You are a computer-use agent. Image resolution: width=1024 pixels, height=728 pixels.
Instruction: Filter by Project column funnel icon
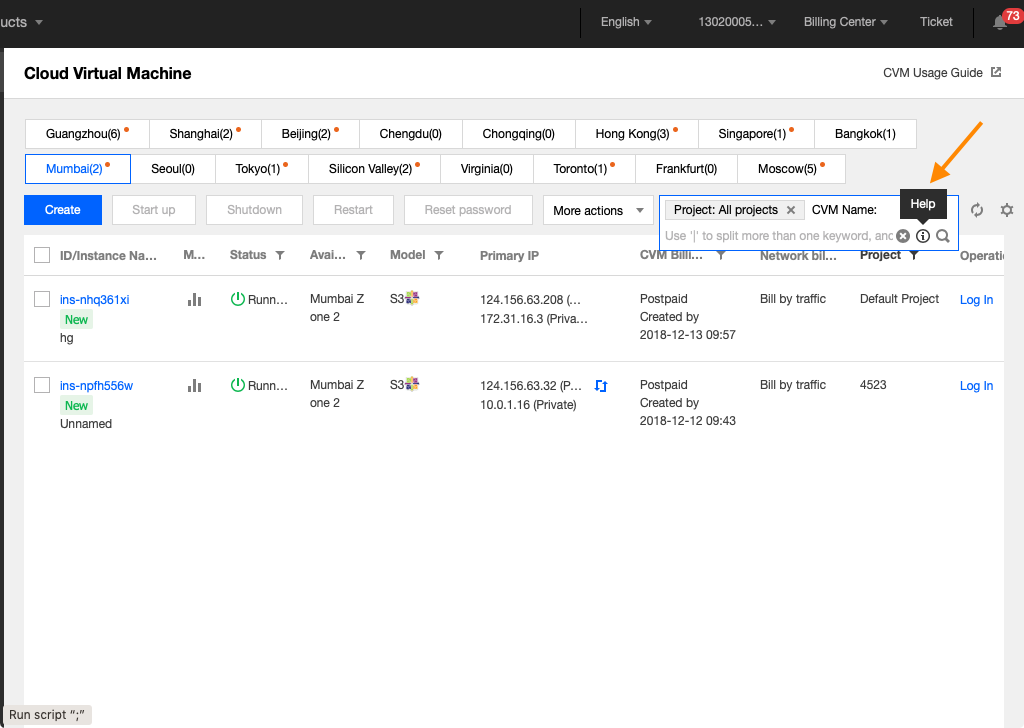(x=914, y=255)
